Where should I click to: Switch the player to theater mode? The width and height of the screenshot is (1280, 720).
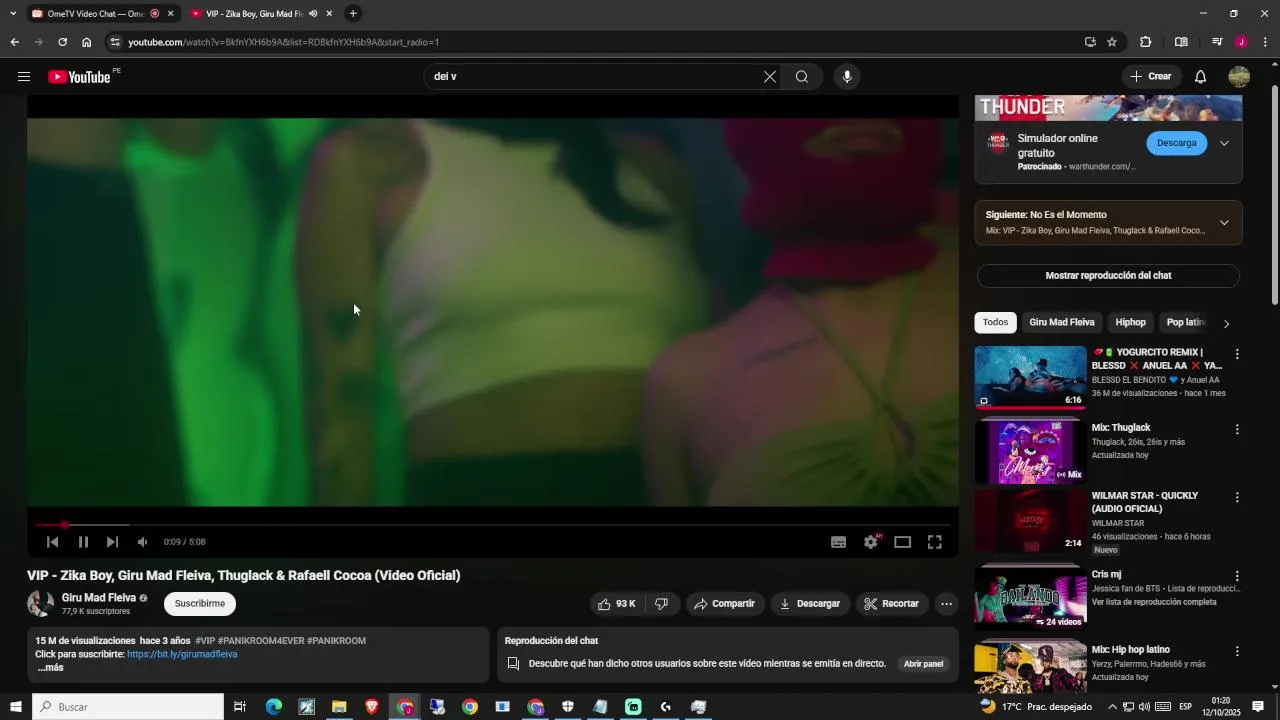point(903,542)
